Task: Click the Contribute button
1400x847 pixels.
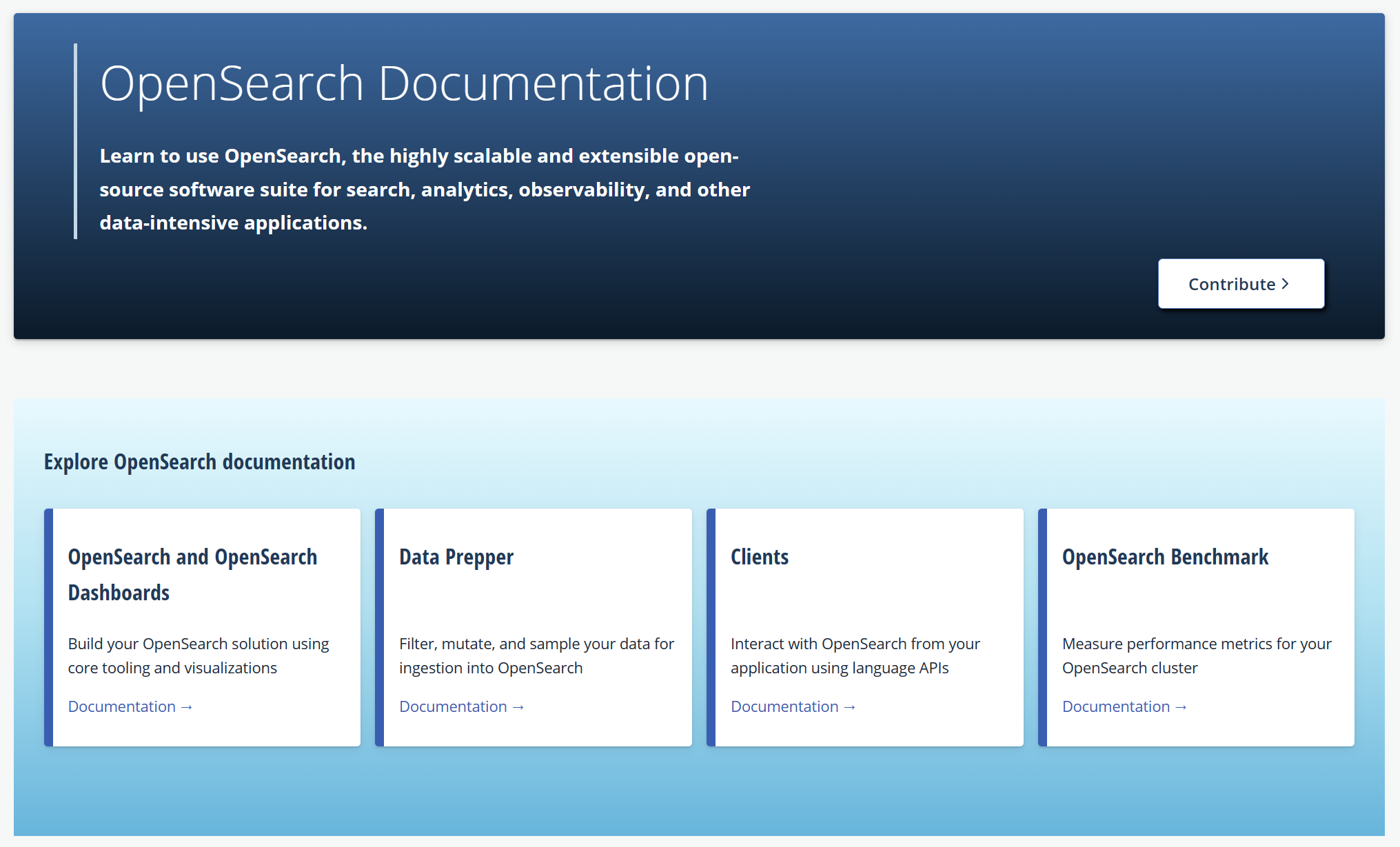Action: [1240, 283]
